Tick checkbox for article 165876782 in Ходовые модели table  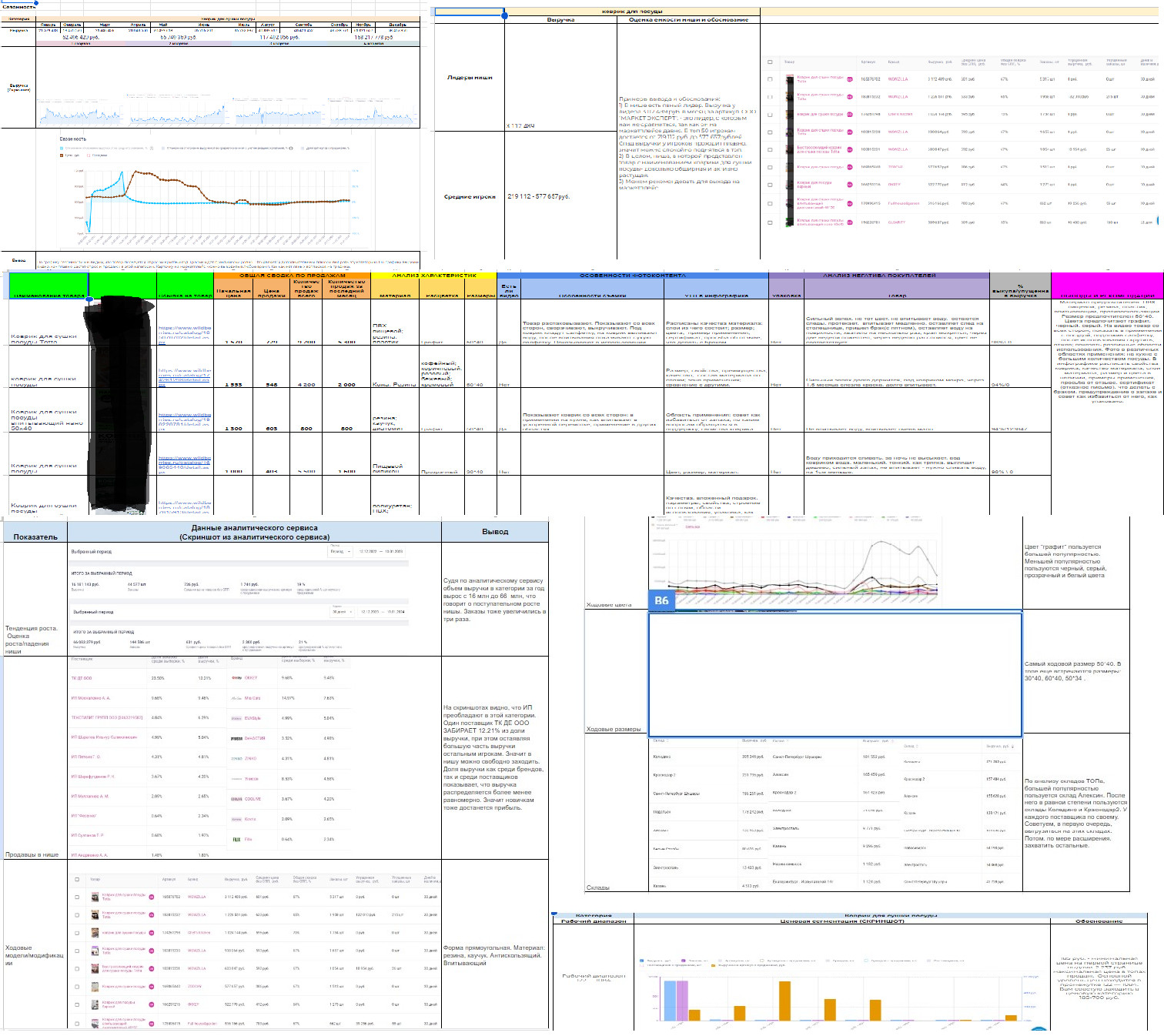tap(77, 897)
